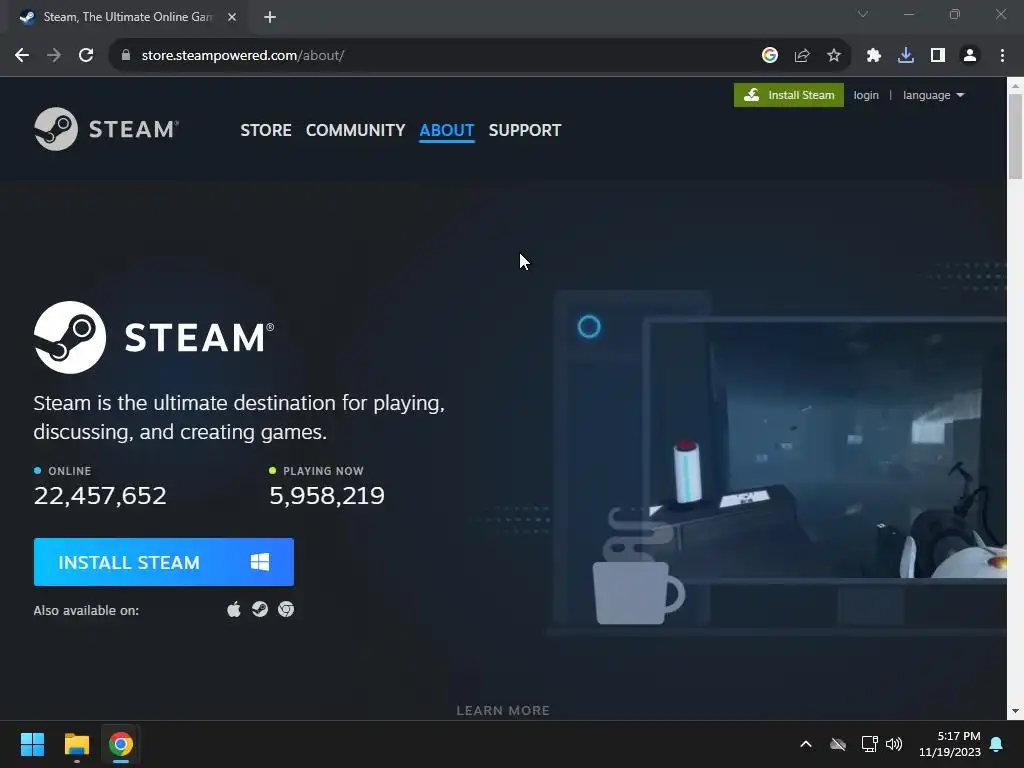Click the blue INSTALL STEAM button
The height and width of the screenshot is (768, 1024).
tap(163, 562)
